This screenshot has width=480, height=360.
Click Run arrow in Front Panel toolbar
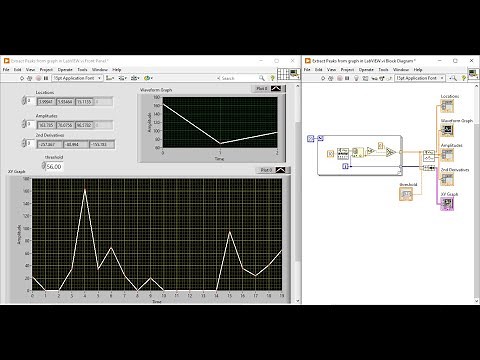click(x=22, y=78)
